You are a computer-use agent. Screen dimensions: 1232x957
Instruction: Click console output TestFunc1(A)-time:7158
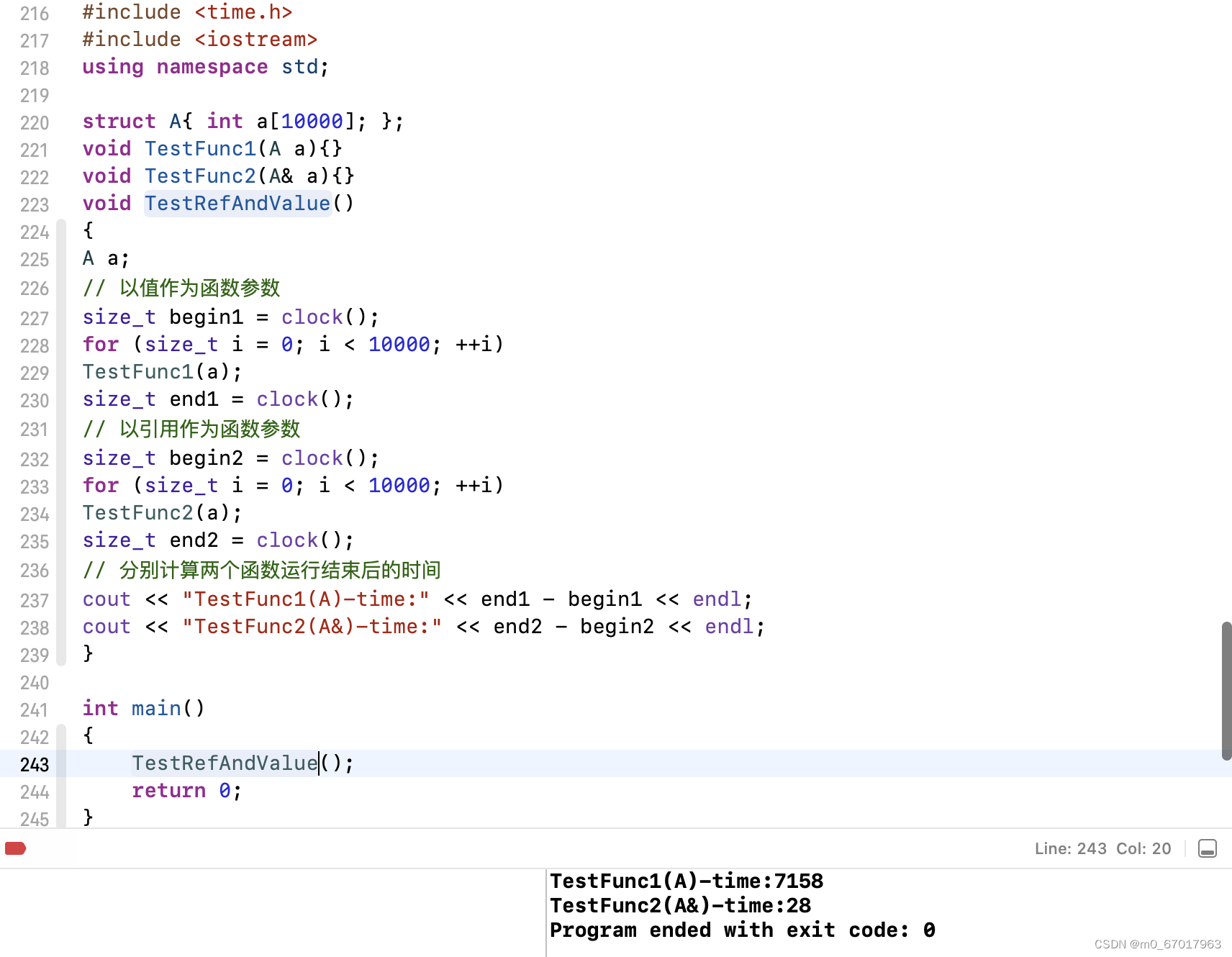[687, 881]
